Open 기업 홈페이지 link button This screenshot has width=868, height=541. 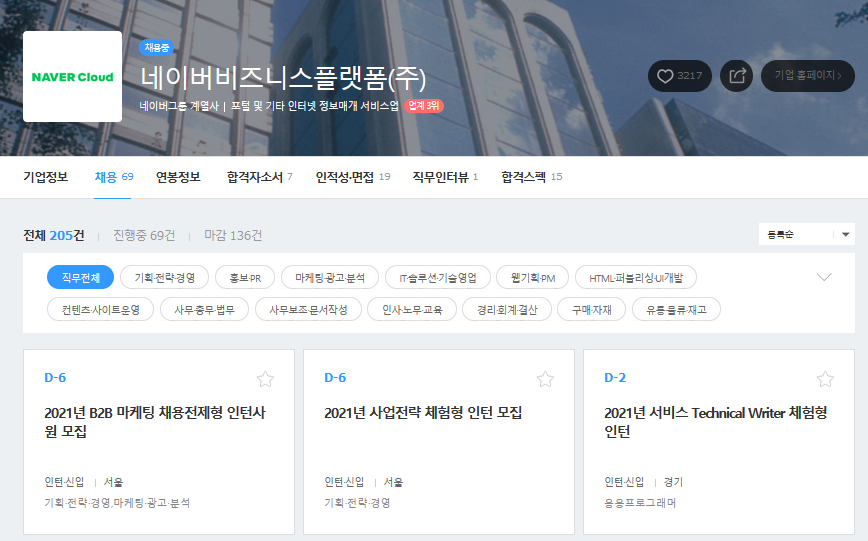coord(807,76)
